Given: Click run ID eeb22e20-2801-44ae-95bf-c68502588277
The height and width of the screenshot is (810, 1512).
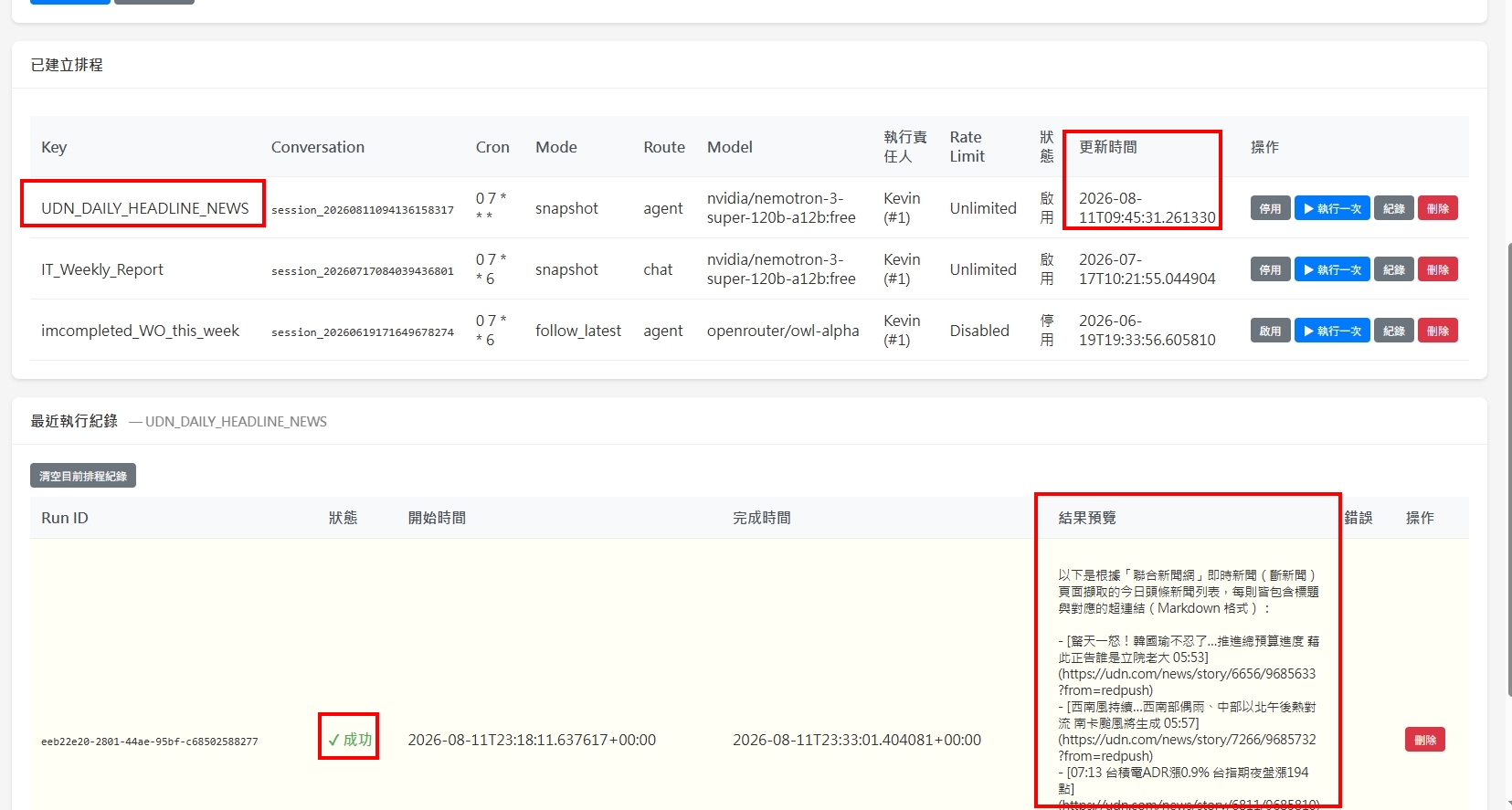Looking at the screenshot, I should click(150, 742).
